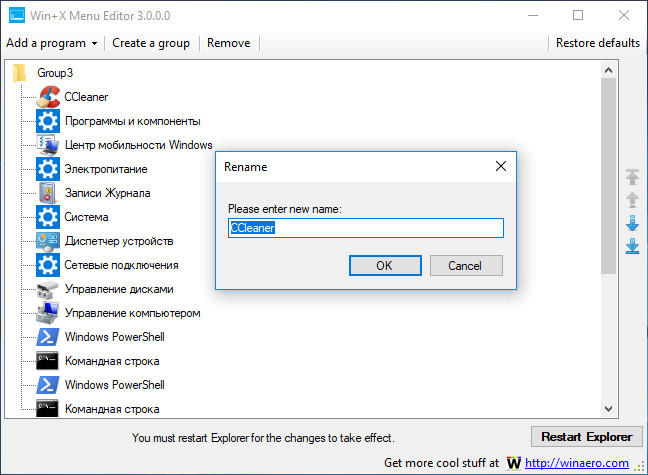The height and width of the screenshot is (475, 648).
Task: Select Управление дисками entry
Action: pyautogui.click(x=119, y=289)
